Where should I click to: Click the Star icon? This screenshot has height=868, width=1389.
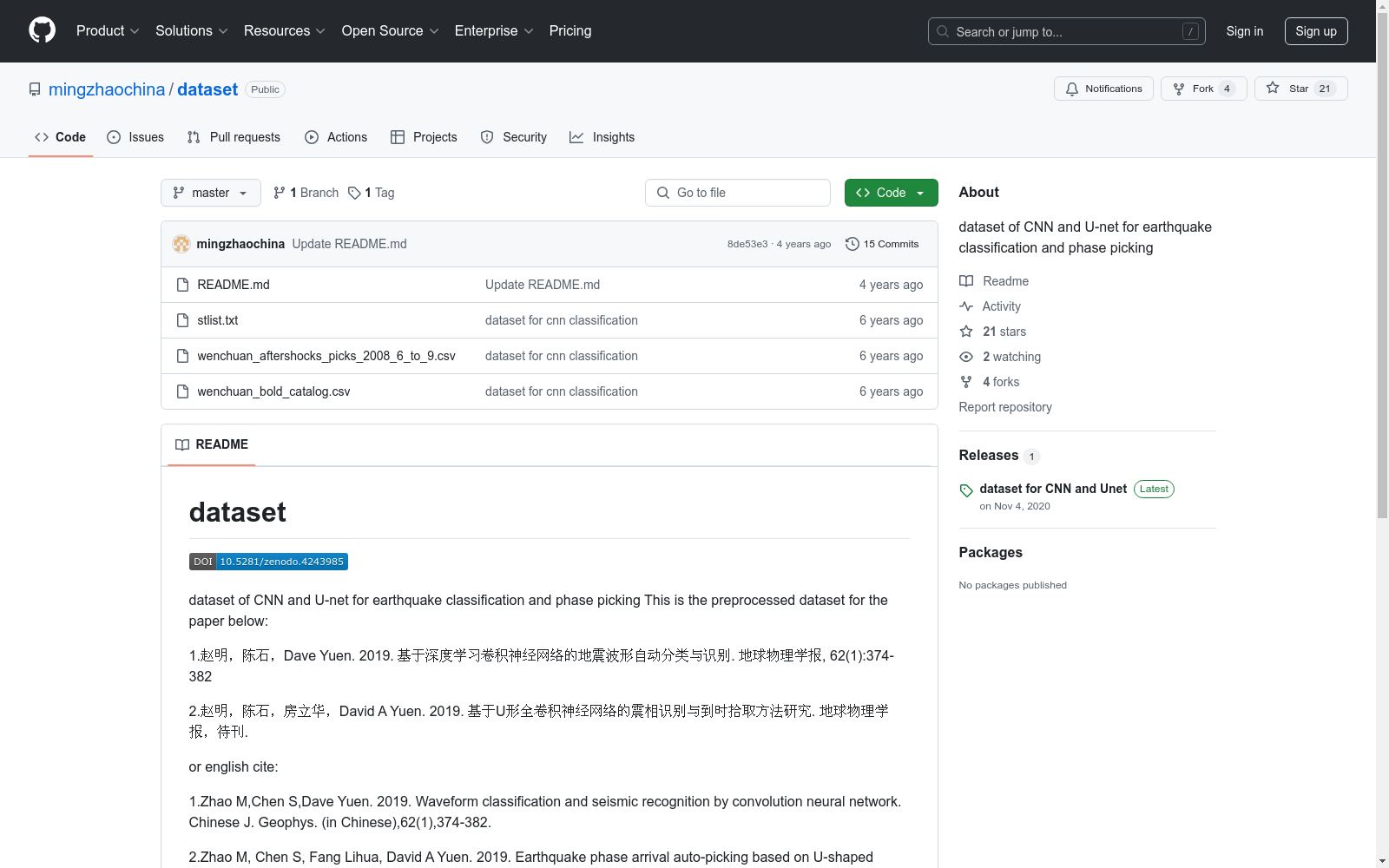coord(1273,88)
